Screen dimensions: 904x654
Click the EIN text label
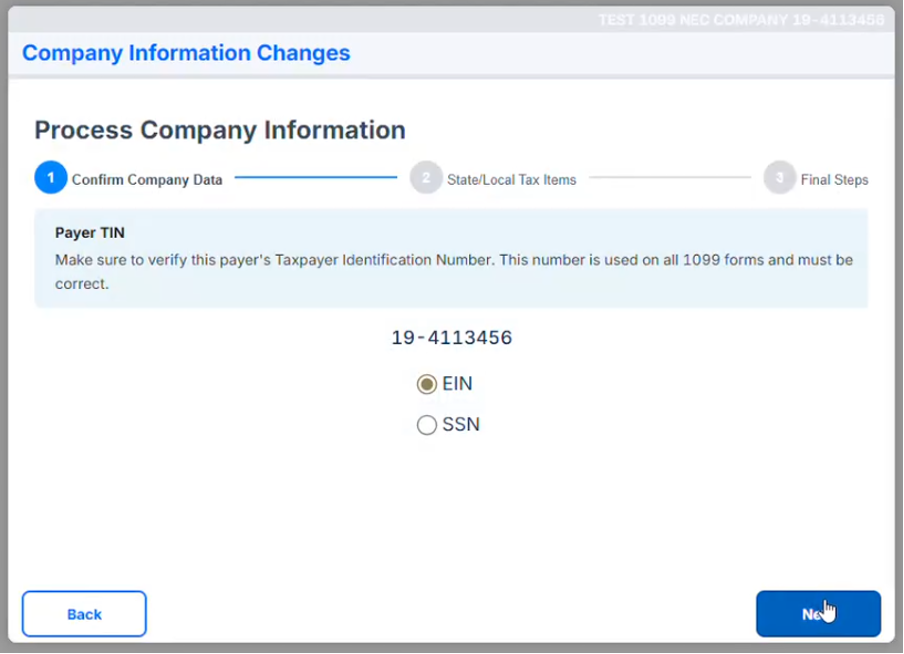[457, 384]
